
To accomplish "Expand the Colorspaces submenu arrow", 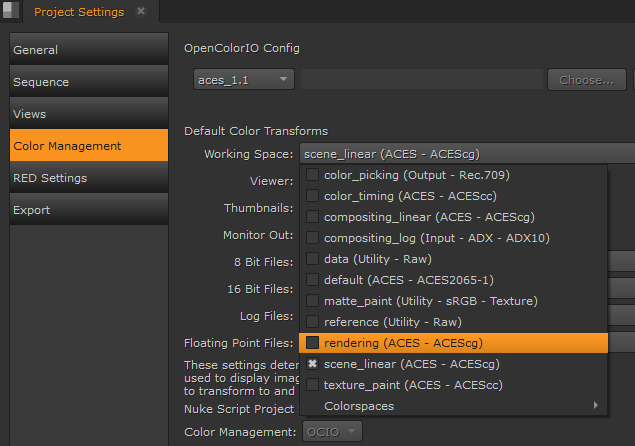I will [x=597, y=406].
